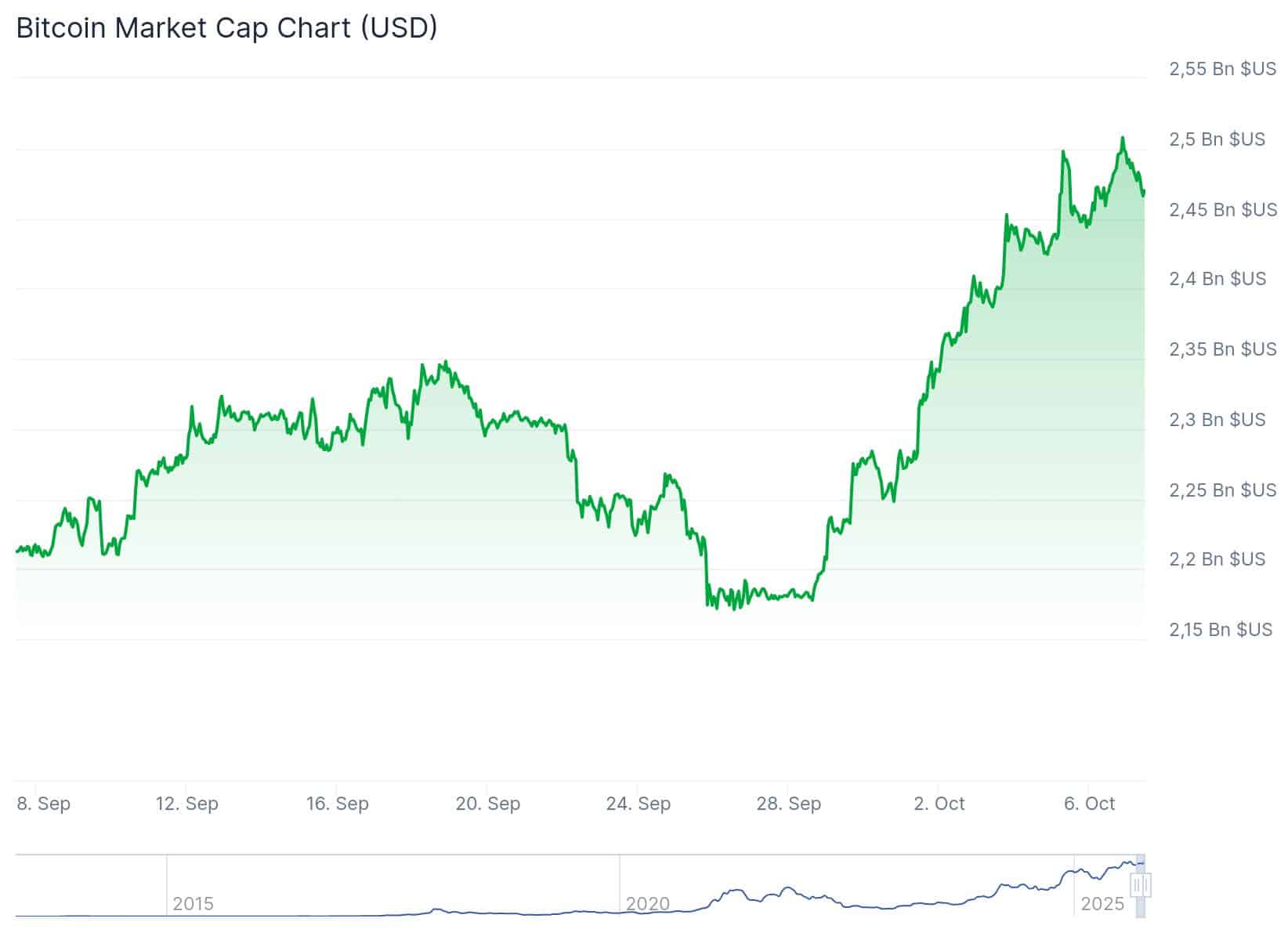This screenshot has width=1288, height=940.
Task: Click the 8. Sep date label
Action: coord(44,804)
